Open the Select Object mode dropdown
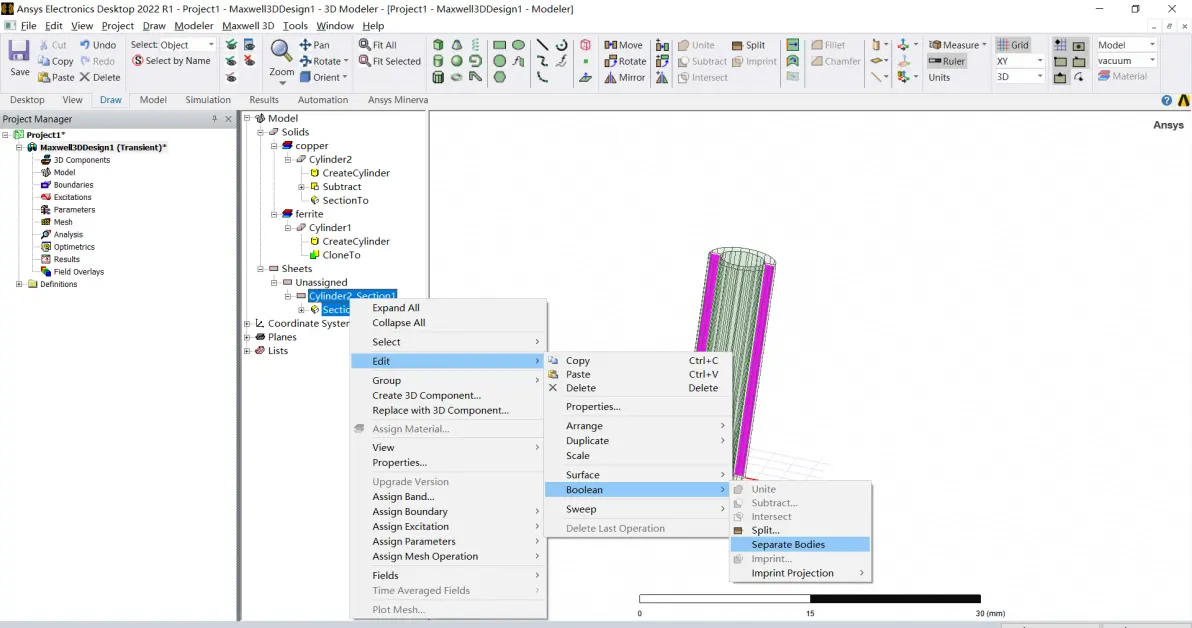The image size is (1192, 628). point(211,45)
